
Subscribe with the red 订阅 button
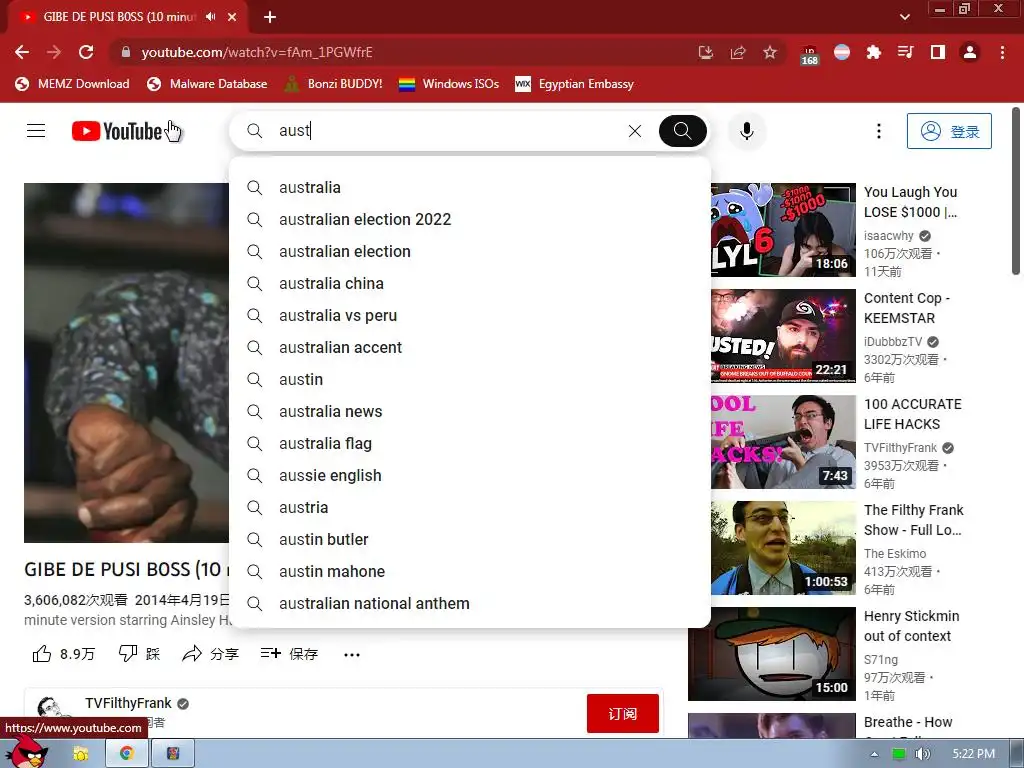(x=622, y=714)
